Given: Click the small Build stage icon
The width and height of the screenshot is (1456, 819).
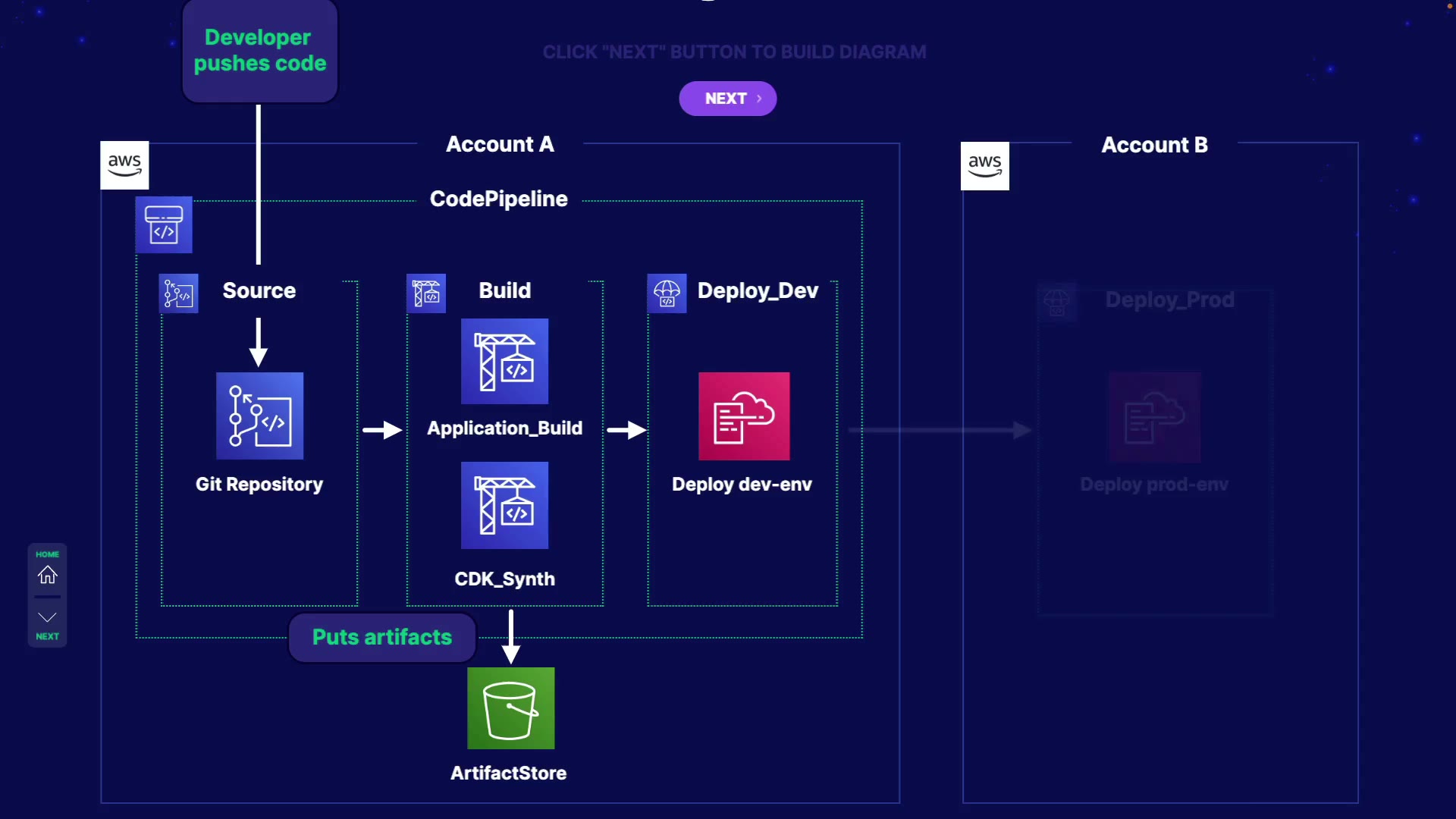Looking at the screenshot, I should point(426,293).
